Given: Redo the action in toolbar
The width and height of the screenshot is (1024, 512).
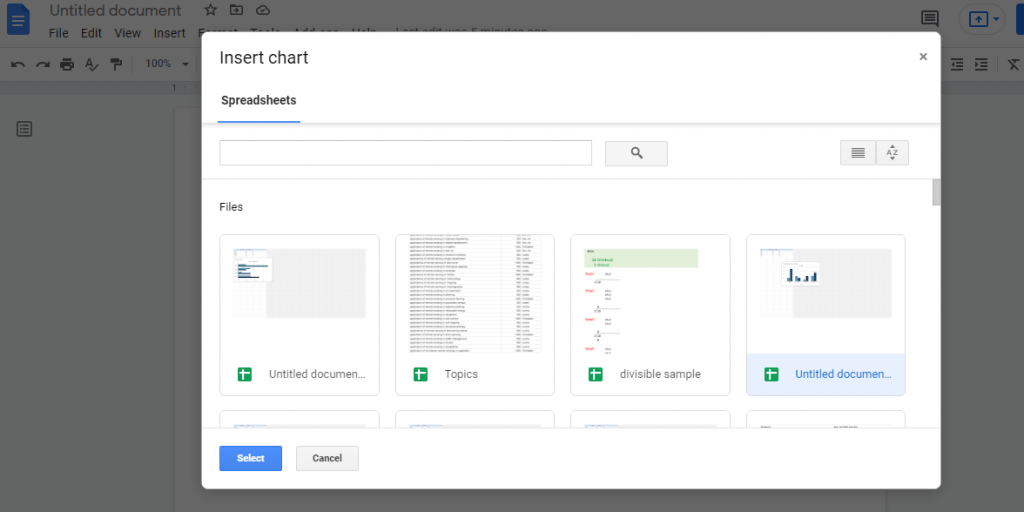Looking at the screenshot, I should pyautogui.click(x=42, y=64).
